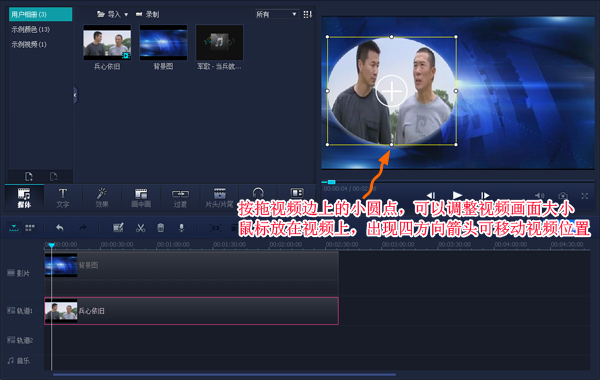Image resolution: width=600 pixels, height=380 pixels.
Task: Click the 录制 record button
Action: pyautogui.click(x=147, y=15)
